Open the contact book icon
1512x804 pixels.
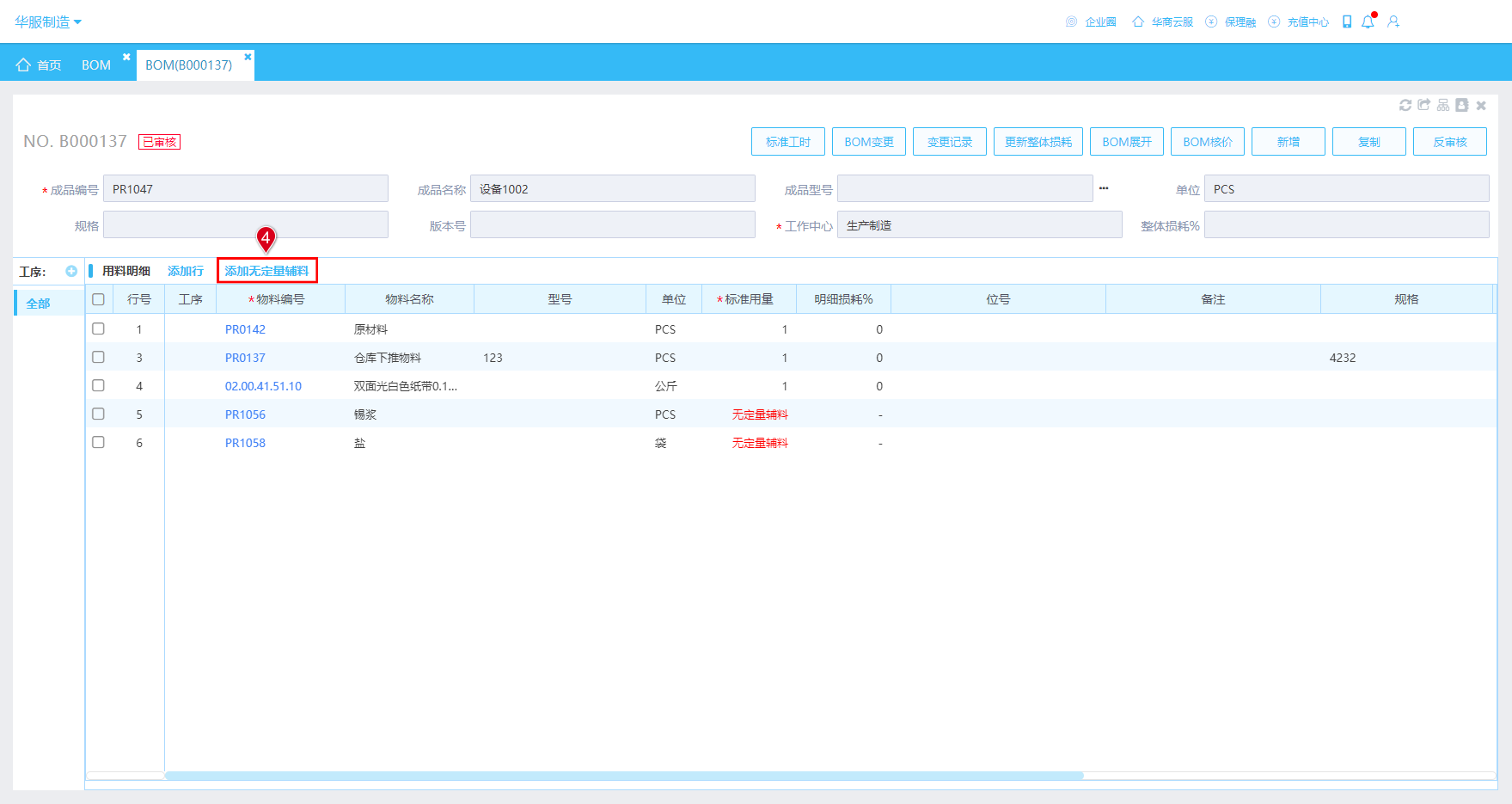1462,105
